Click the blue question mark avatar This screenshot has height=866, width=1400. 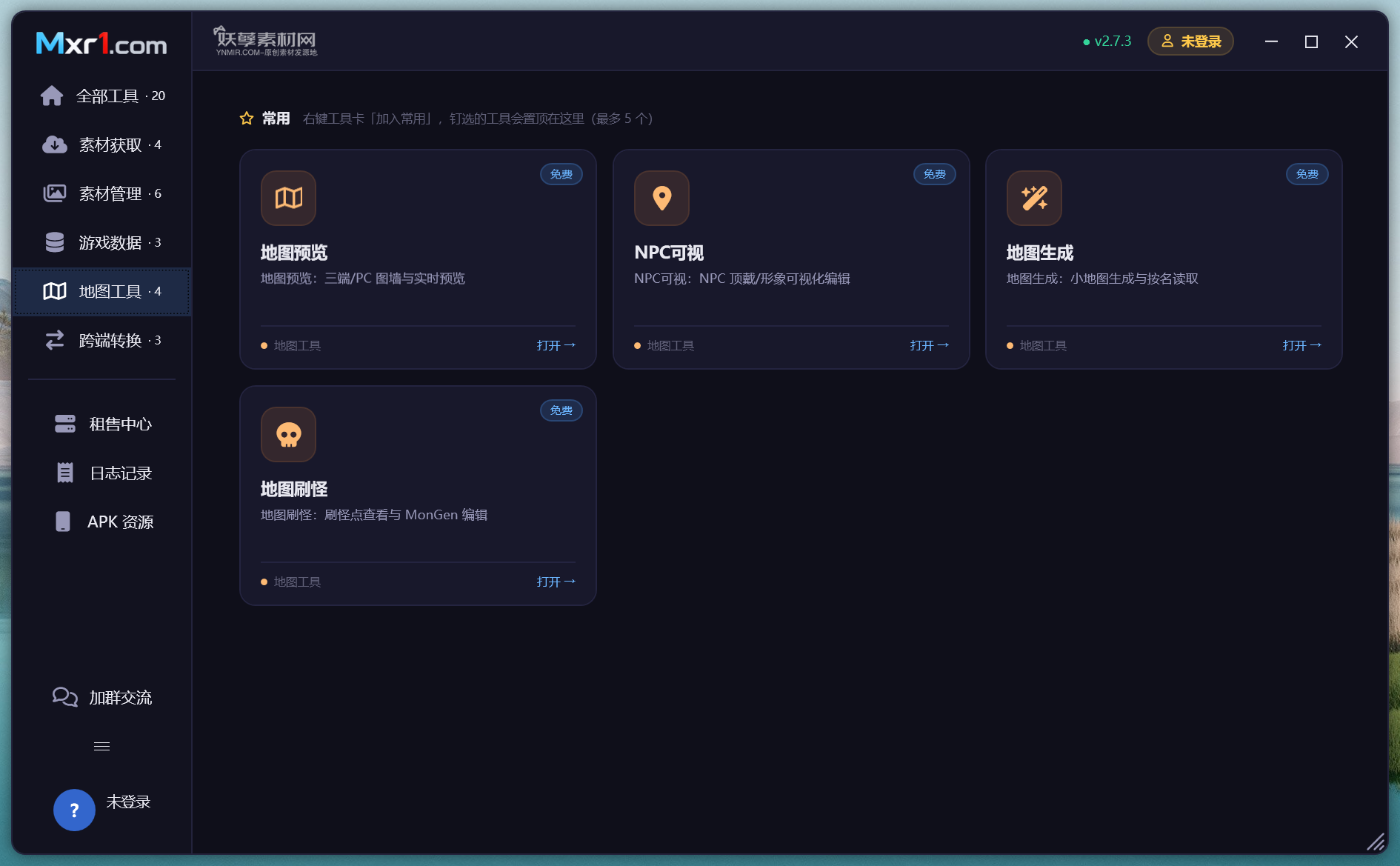(74, 810)
